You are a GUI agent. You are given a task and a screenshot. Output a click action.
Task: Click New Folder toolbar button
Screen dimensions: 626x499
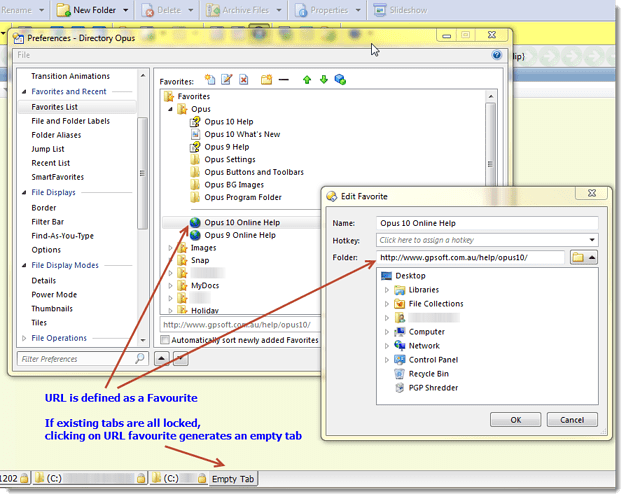click(87, 10)
